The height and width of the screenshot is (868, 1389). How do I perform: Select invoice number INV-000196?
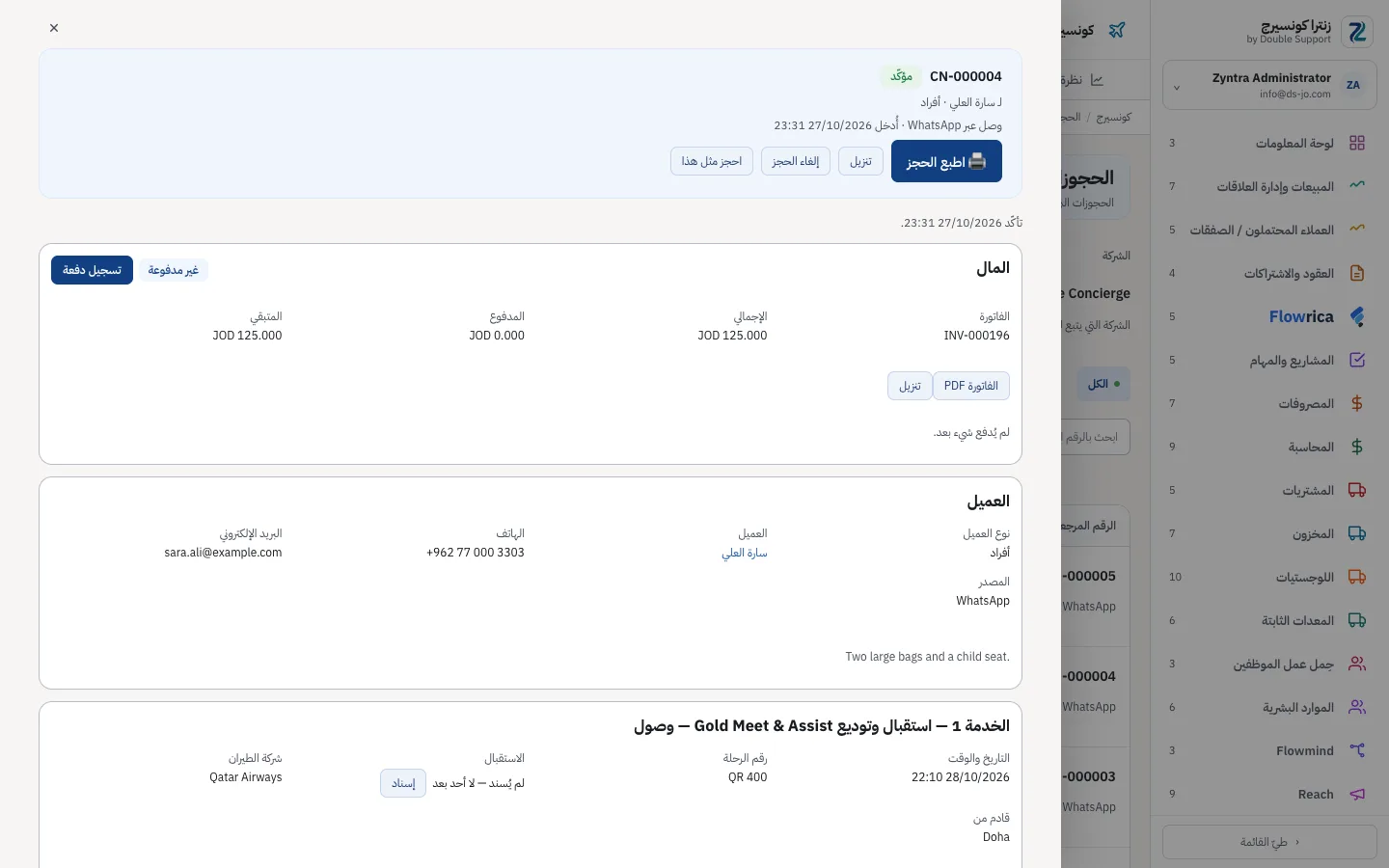[x=977, y=336]
